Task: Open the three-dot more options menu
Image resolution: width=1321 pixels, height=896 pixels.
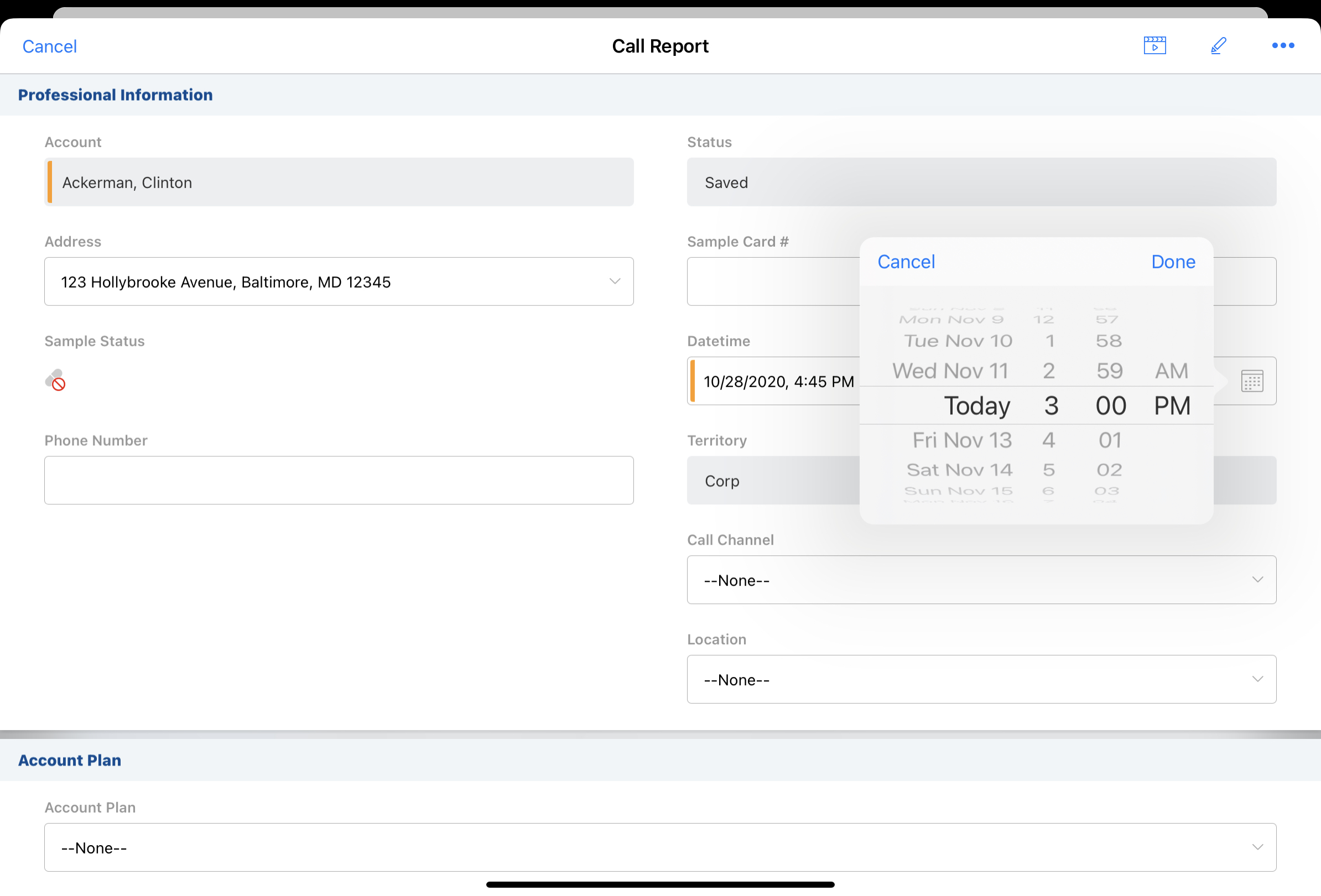Action: (1282, 45)
